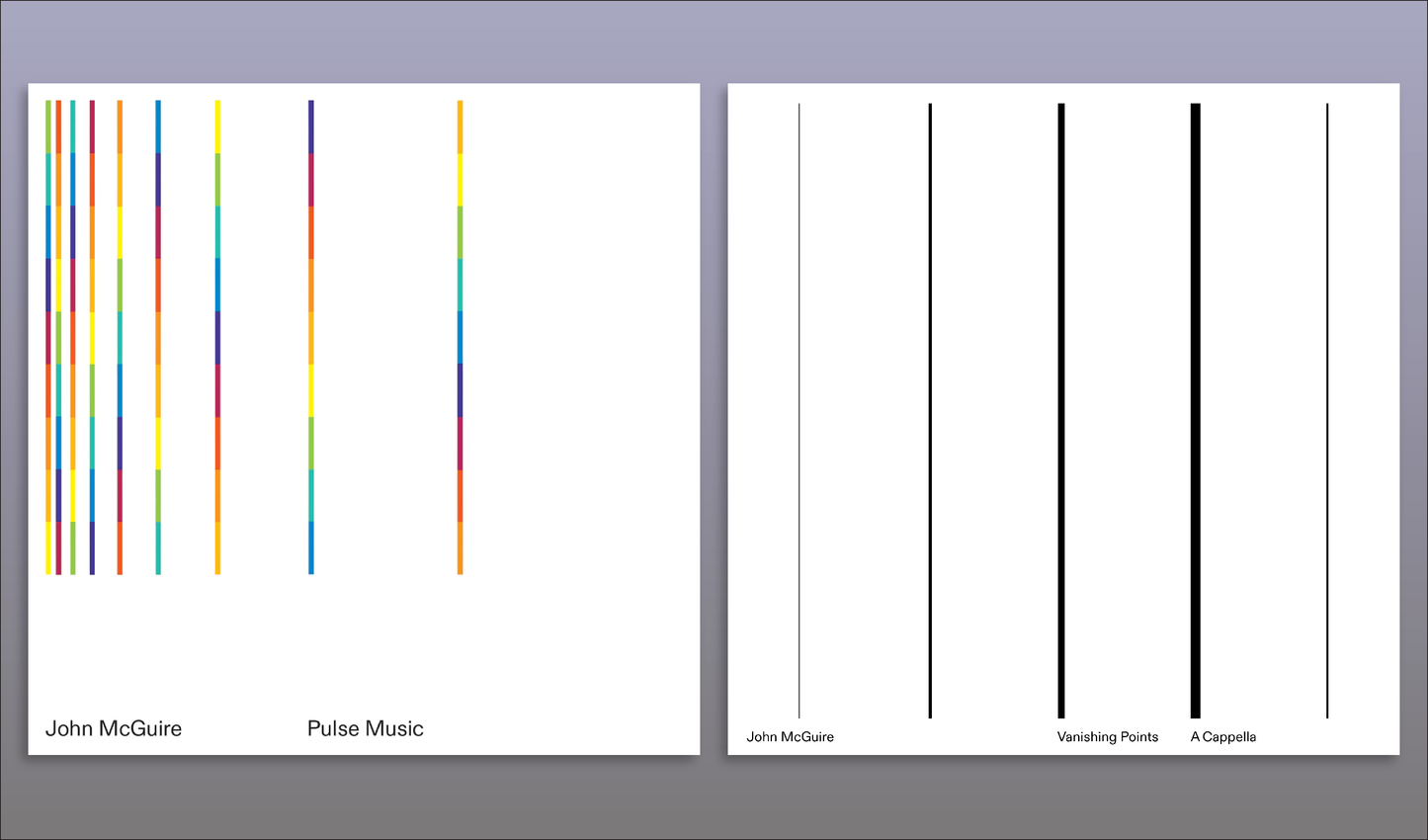Click the rightmost black line on right cover
Screen dimensions: 1428x840
tap(1326, 410)
